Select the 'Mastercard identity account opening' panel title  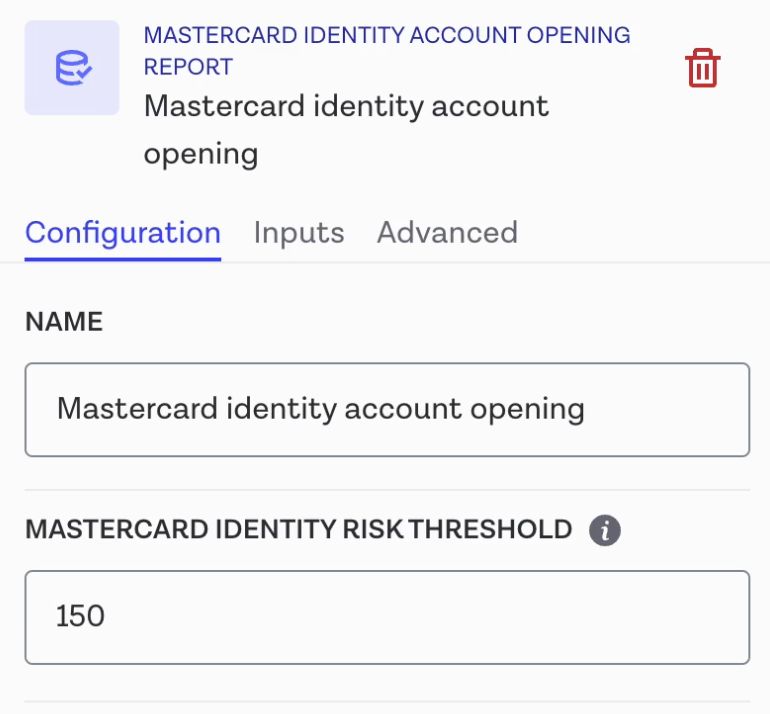tap(346, 129)
